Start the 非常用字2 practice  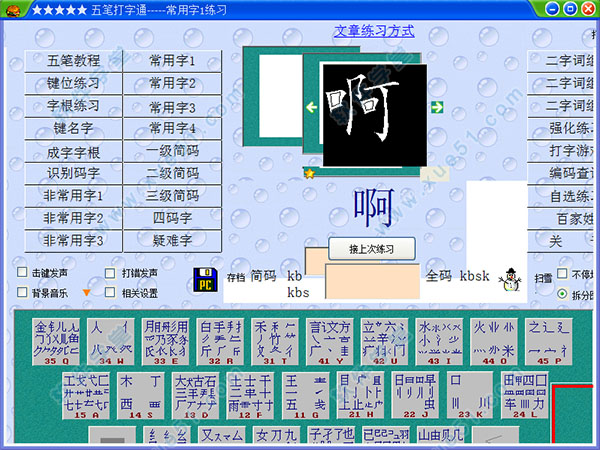click(x=73, y=218)
